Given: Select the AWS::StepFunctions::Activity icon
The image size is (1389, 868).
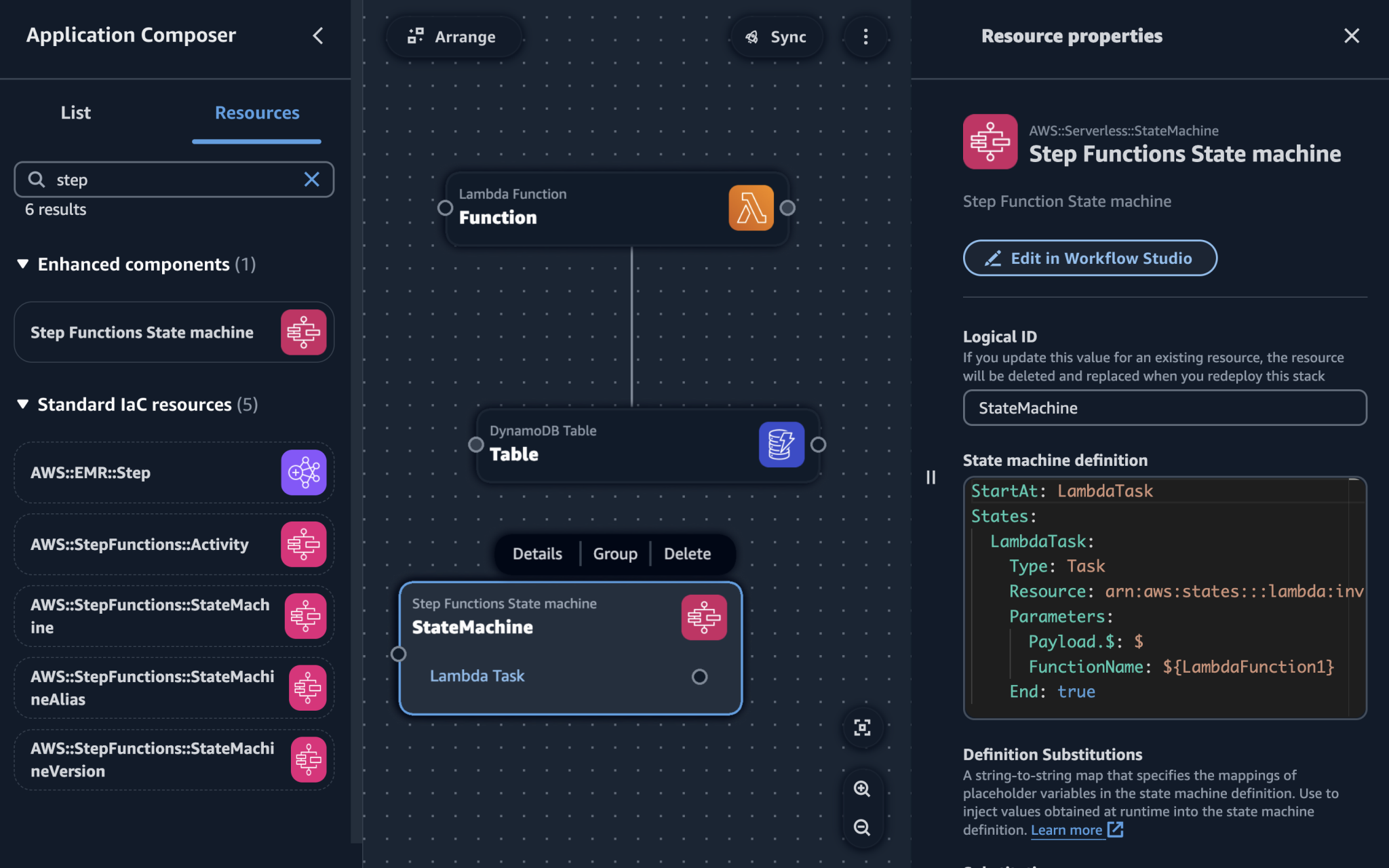Looking at the screenshot, I should click(304, 544).
